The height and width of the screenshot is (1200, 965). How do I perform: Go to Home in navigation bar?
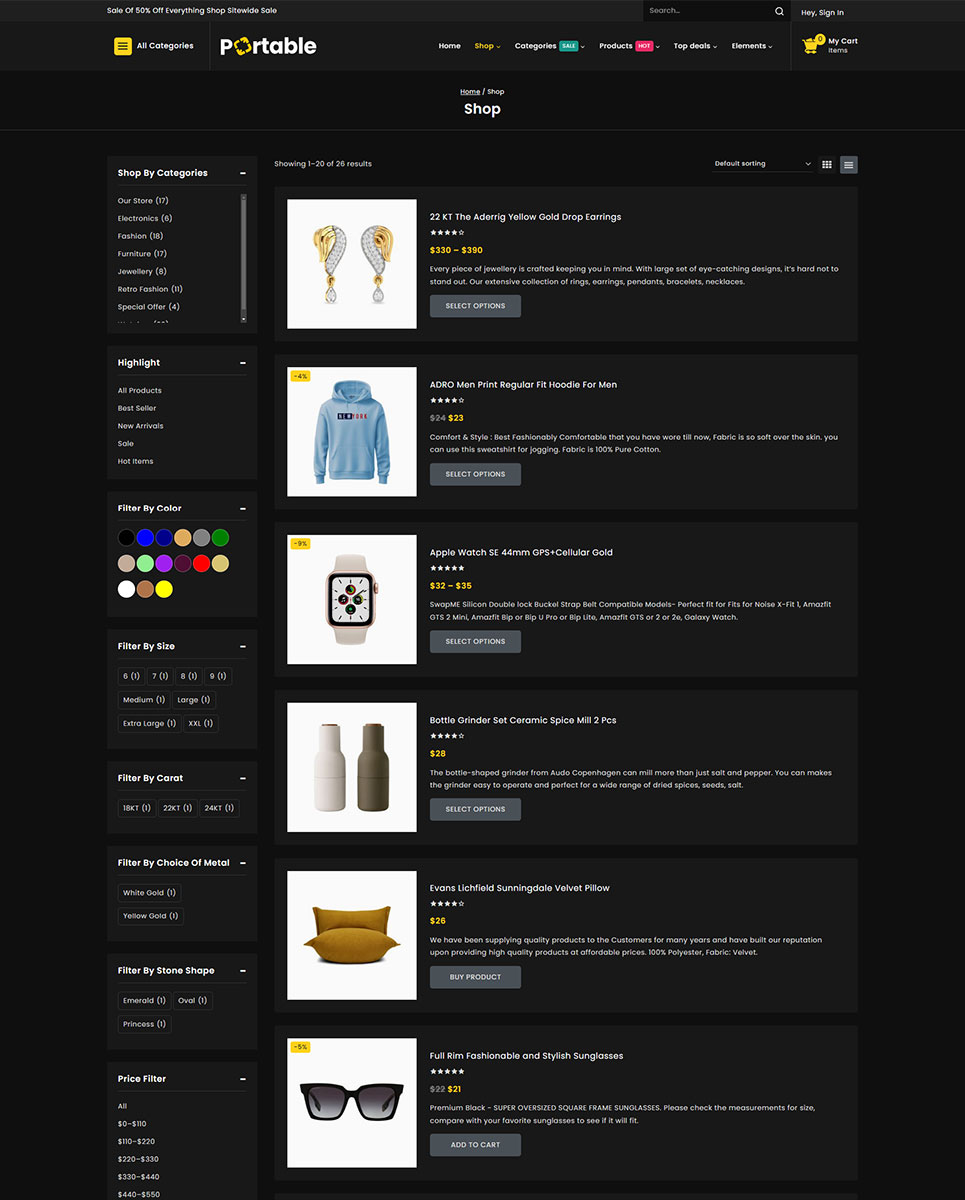pos(450,46)
